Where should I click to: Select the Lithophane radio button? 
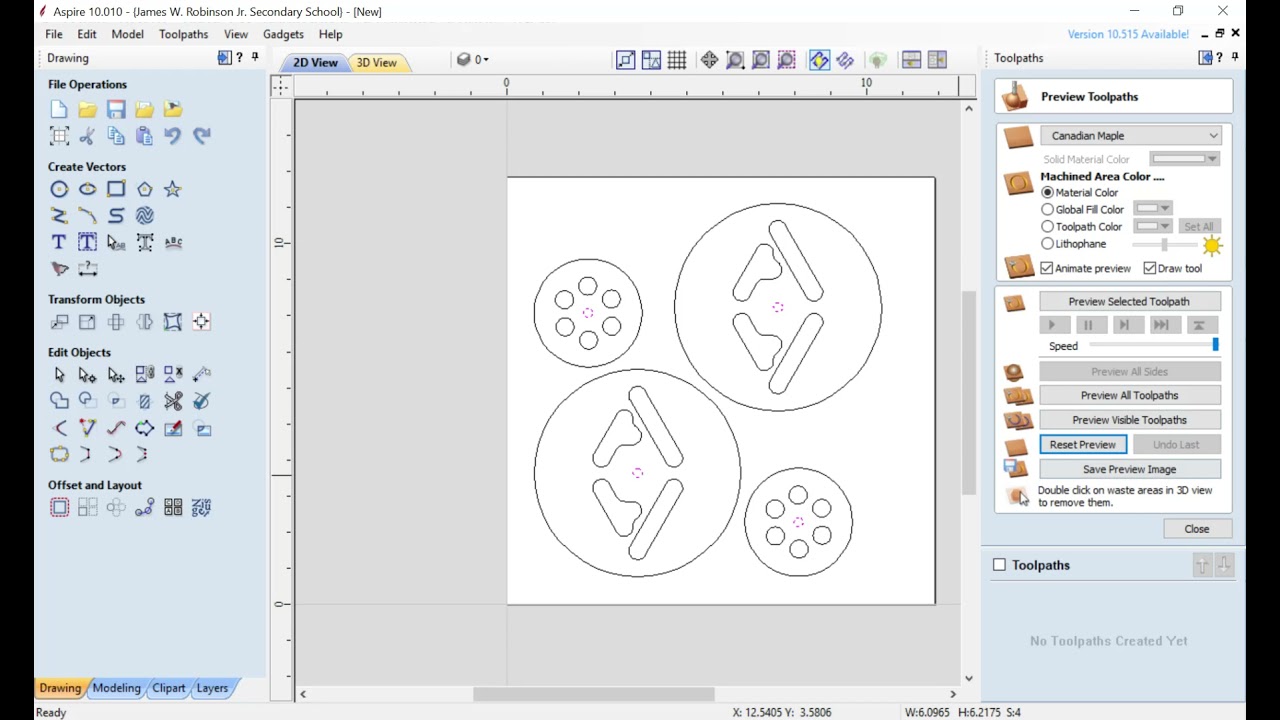tap(1047, 243)
